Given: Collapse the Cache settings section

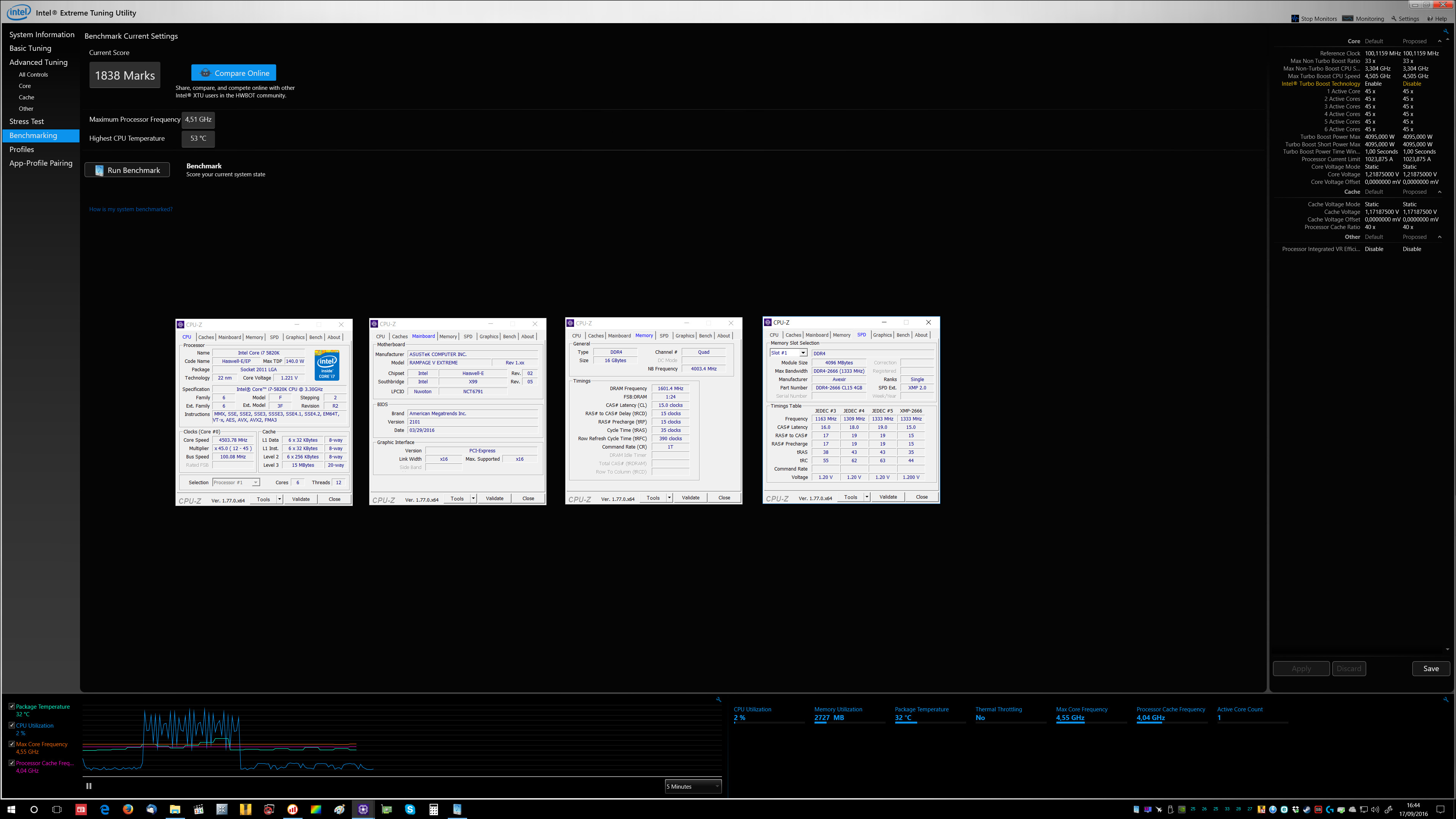Looking at the screenshot, I should [x=1440, y=192].
